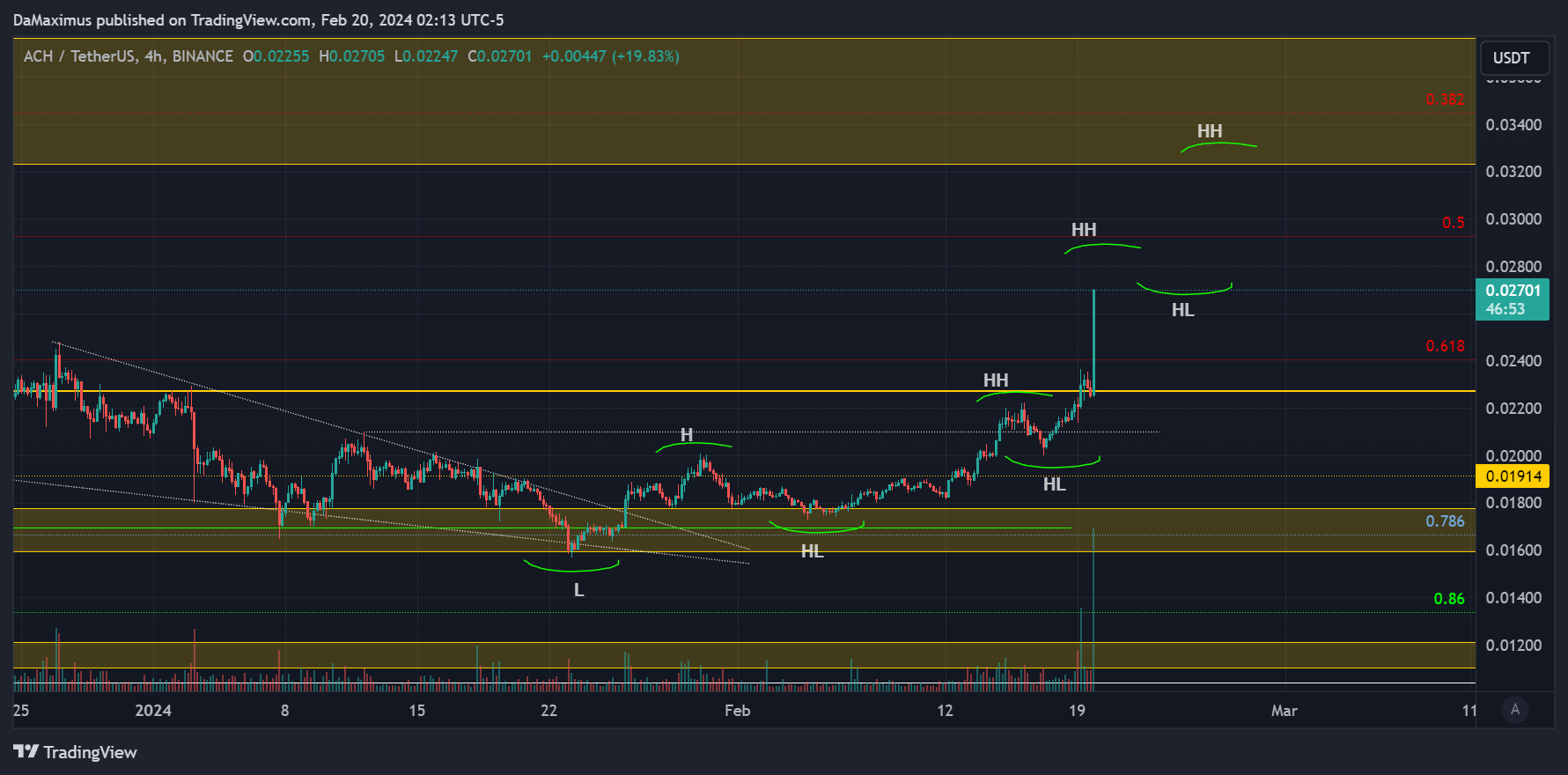Click the HL label under the 0.02000 pullback
The width and height of the screenshot is (1568, 775).
(x=1055, y=484)
